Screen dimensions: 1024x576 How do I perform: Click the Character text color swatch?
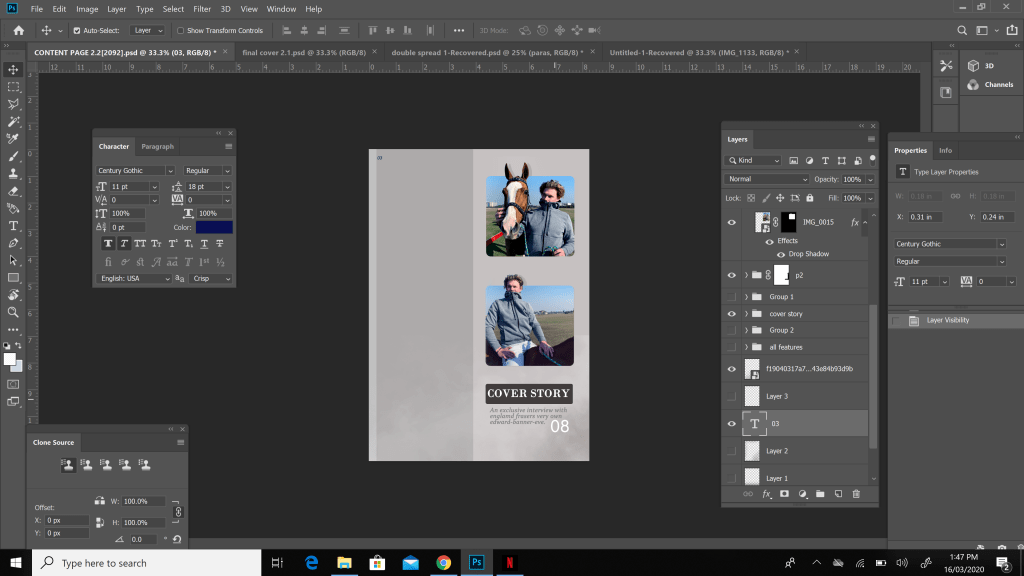(214, 227)
